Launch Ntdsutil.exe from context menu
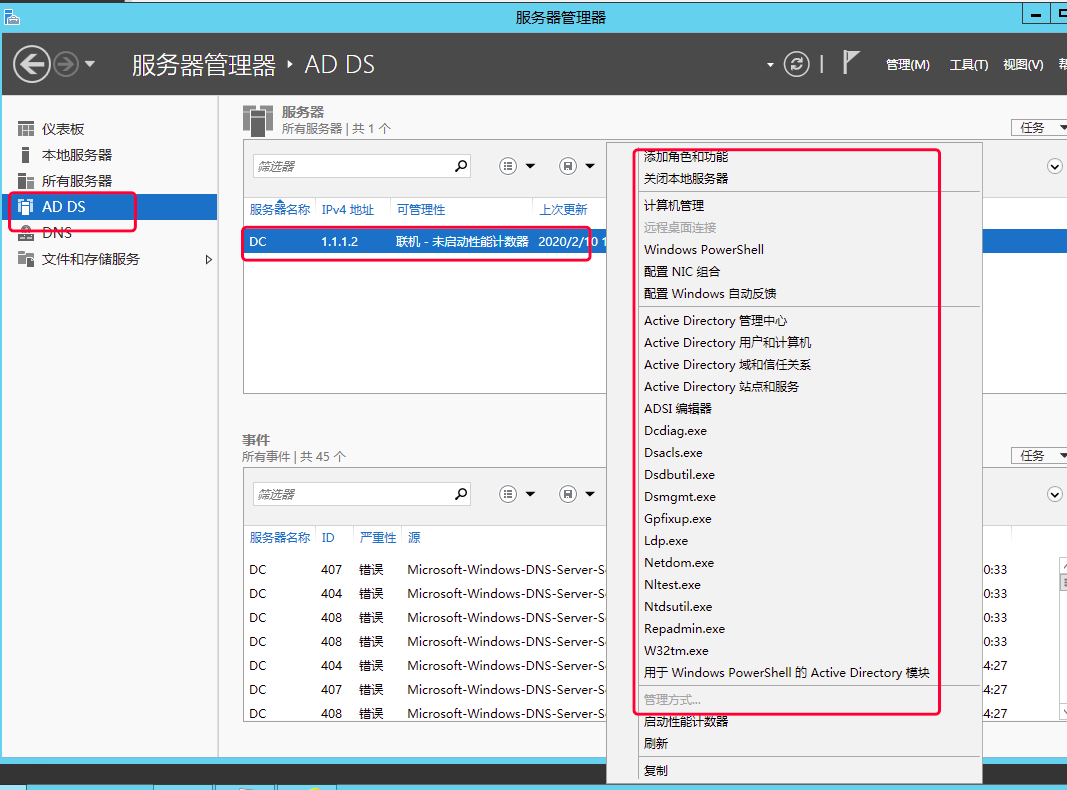Image resolution: width=1067 pixels, height=790 pixels. (678, 606)
